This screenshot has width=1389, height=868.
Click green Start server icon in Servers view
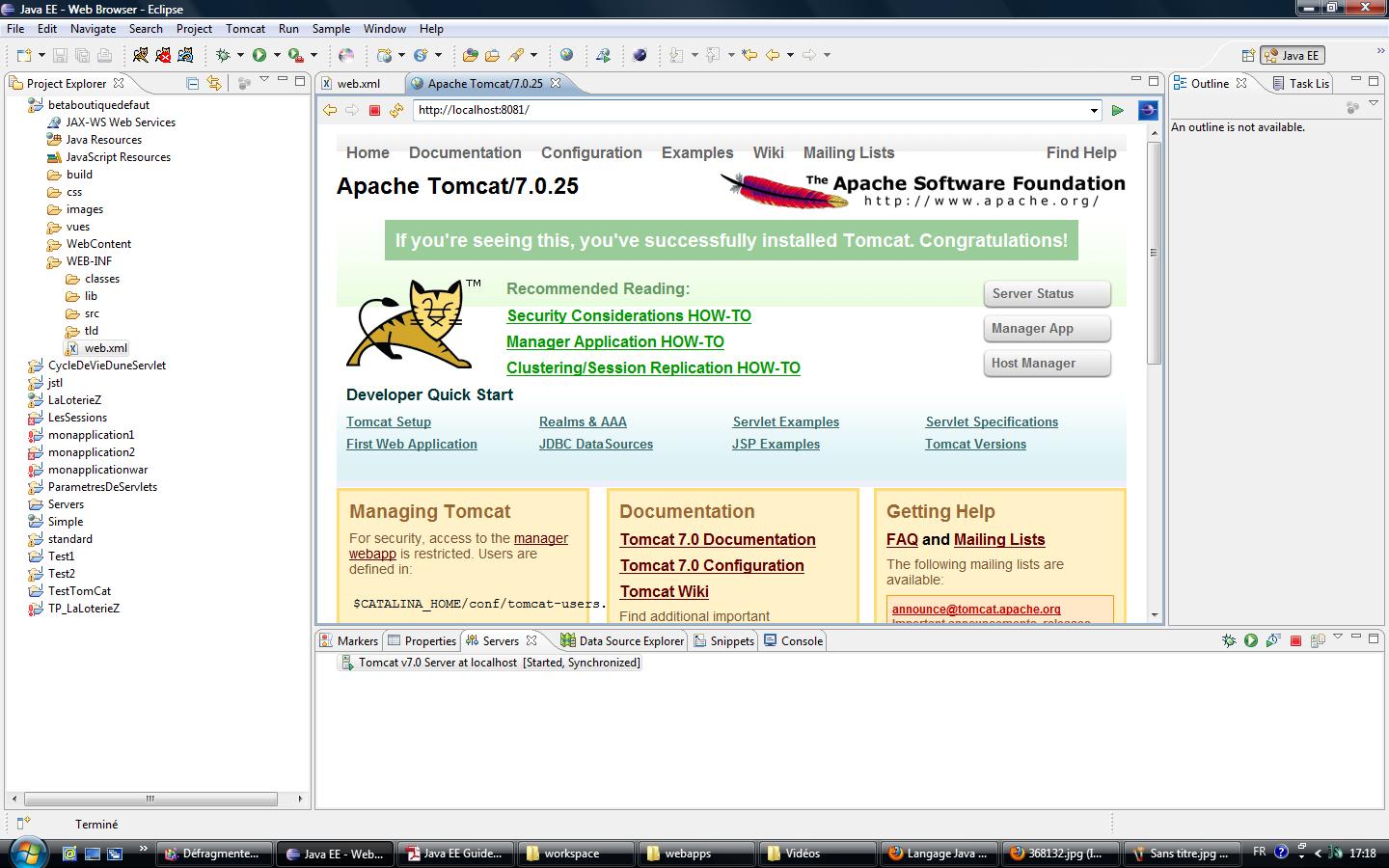pos(1251,640)
